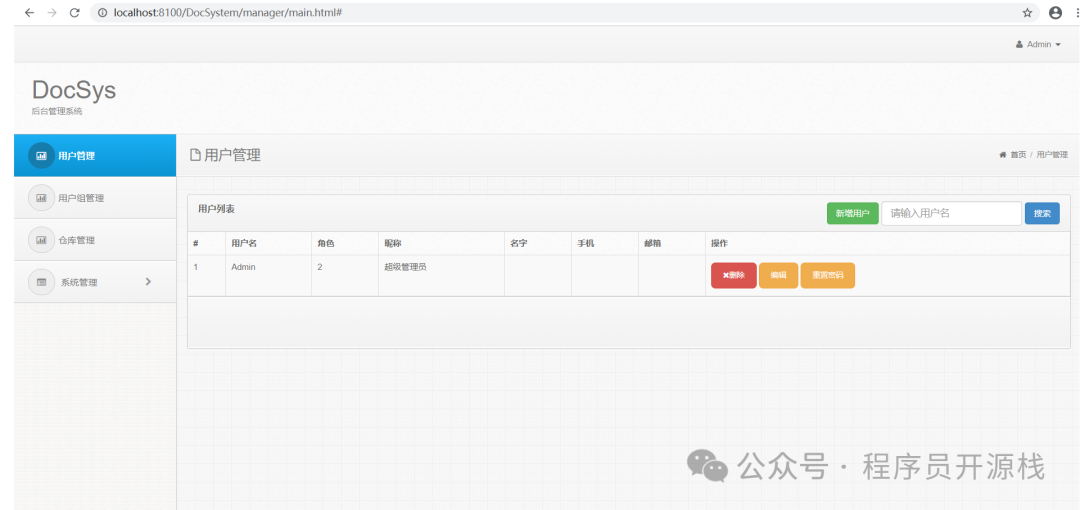Click 重置密码 for the Admin user

click(x=827, y=275)
